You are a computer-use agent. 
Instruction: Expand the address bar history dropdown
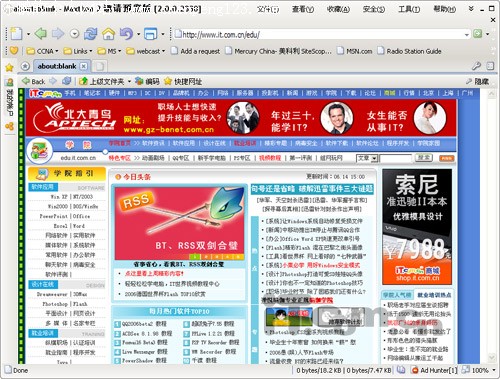[467, 34]
